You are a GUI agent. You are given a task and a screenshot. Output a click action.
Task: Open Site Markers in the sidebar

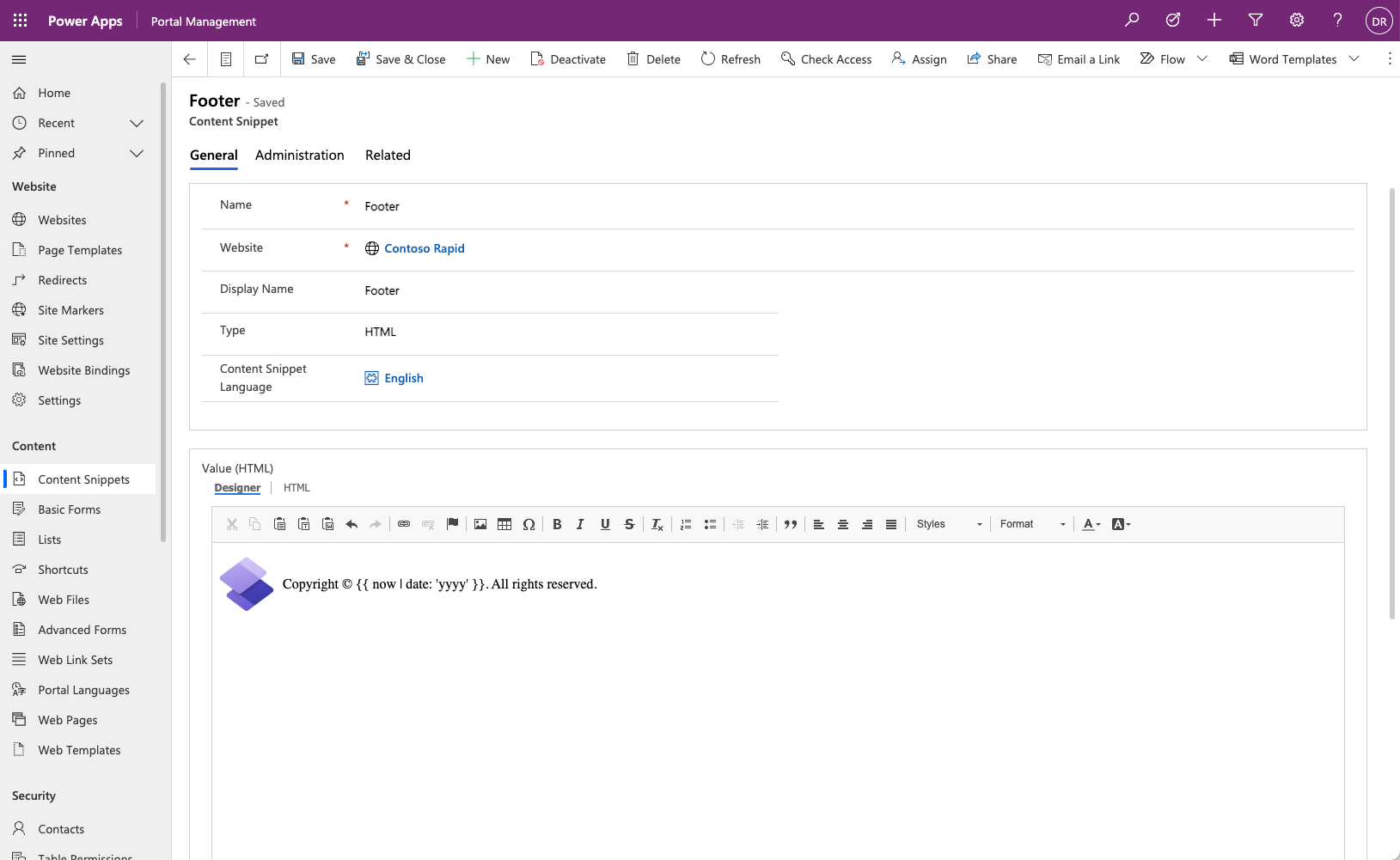coord(70,310)
